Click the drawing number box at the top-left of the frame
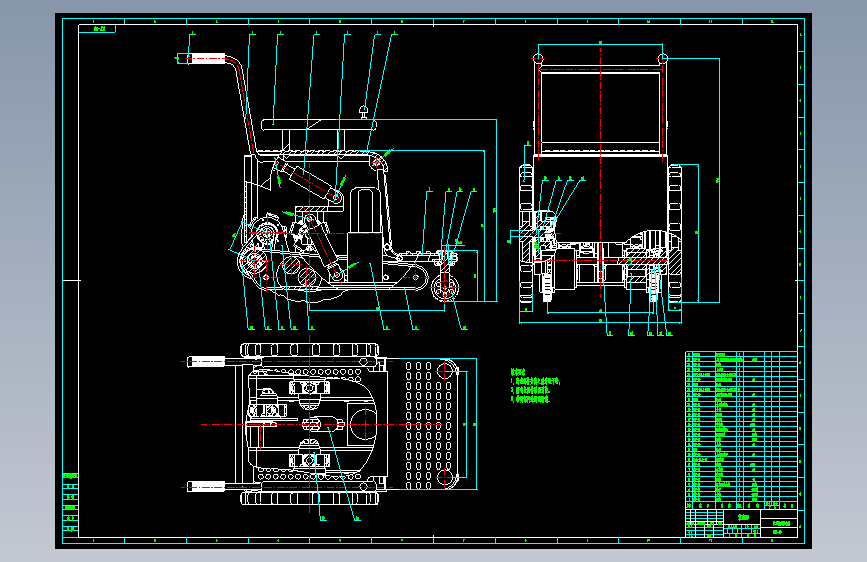 tap(97, 28)
